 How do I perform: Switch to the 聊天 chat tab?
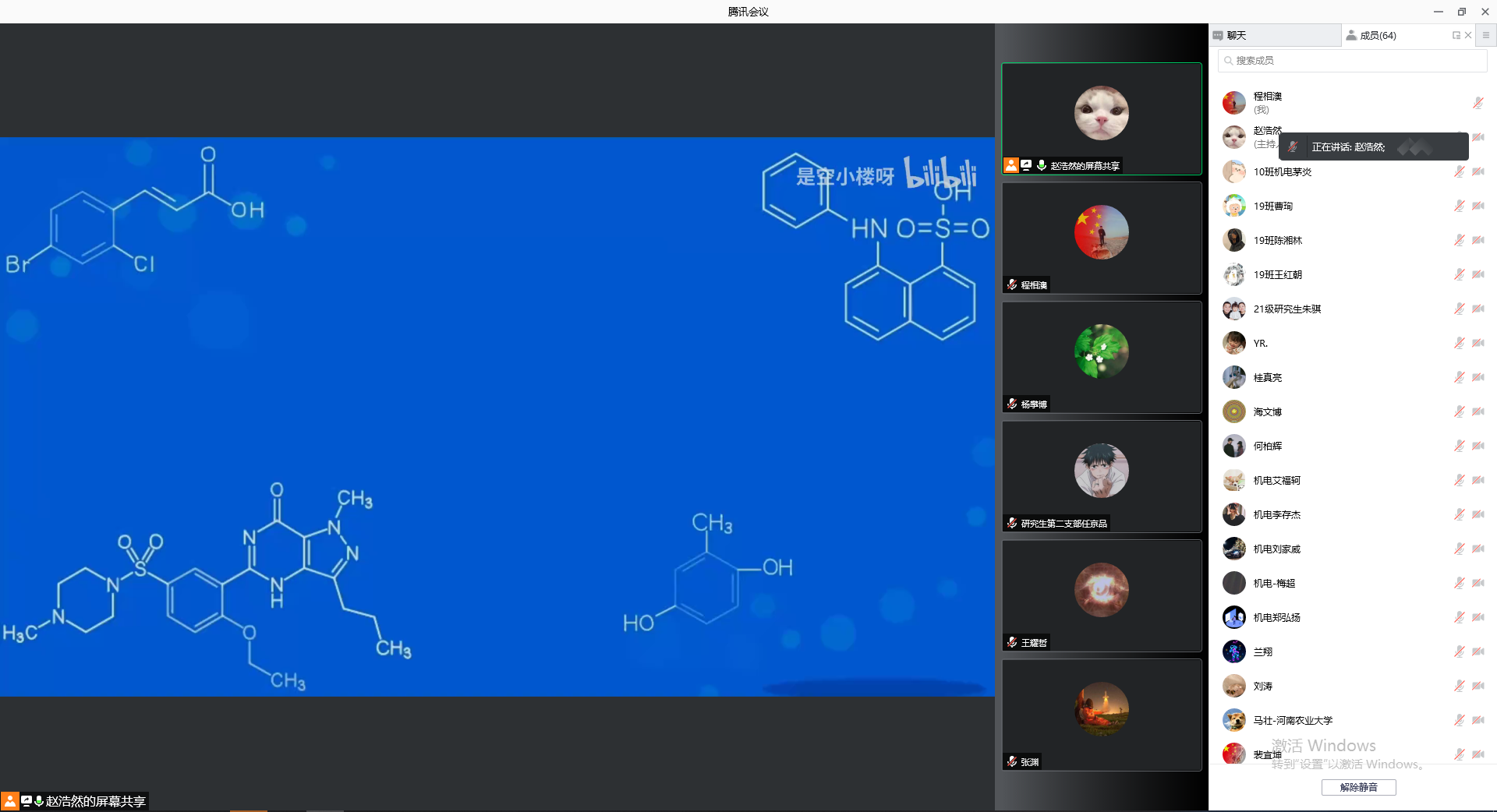tap(1236, 35)
